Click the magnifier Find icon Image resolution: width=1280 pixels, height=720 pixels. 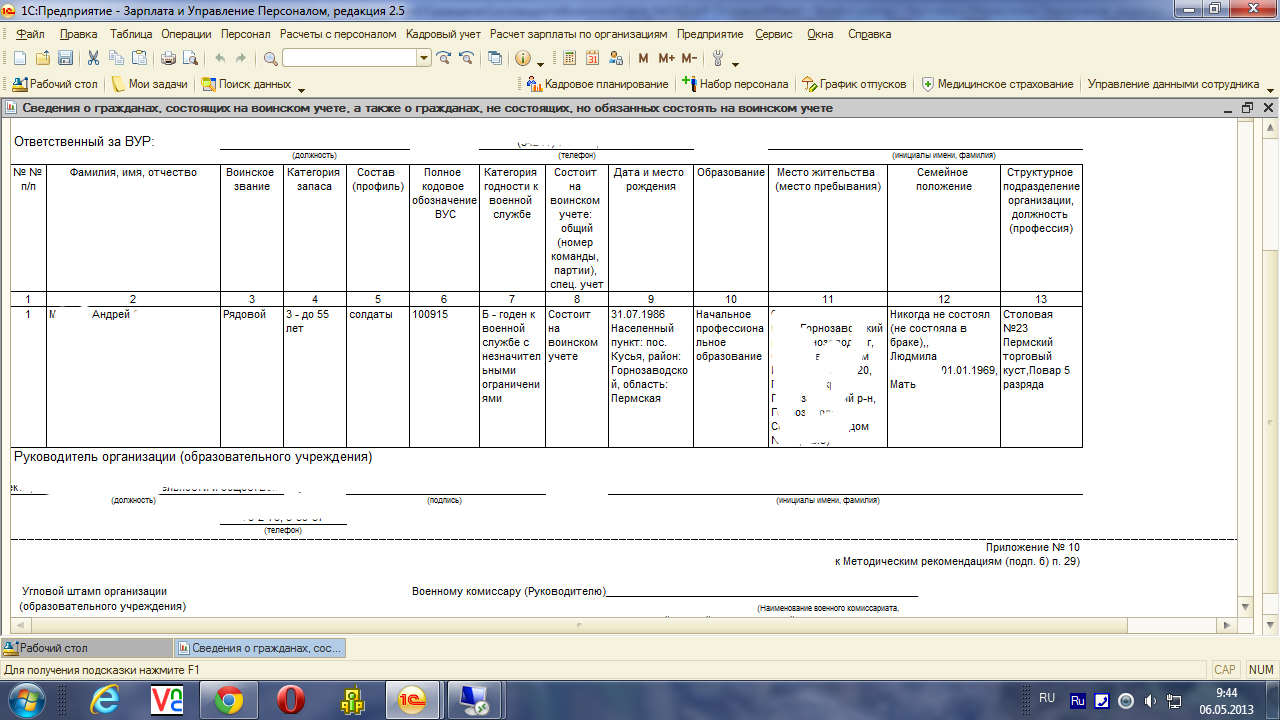click(x=270, y=58)
